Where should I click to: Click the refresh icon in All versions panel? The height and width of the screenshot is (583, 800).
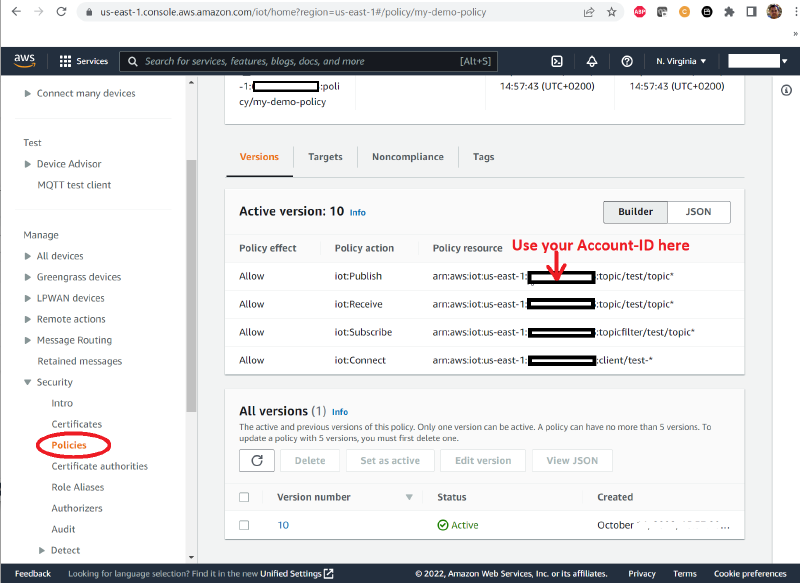click(257, 460)
